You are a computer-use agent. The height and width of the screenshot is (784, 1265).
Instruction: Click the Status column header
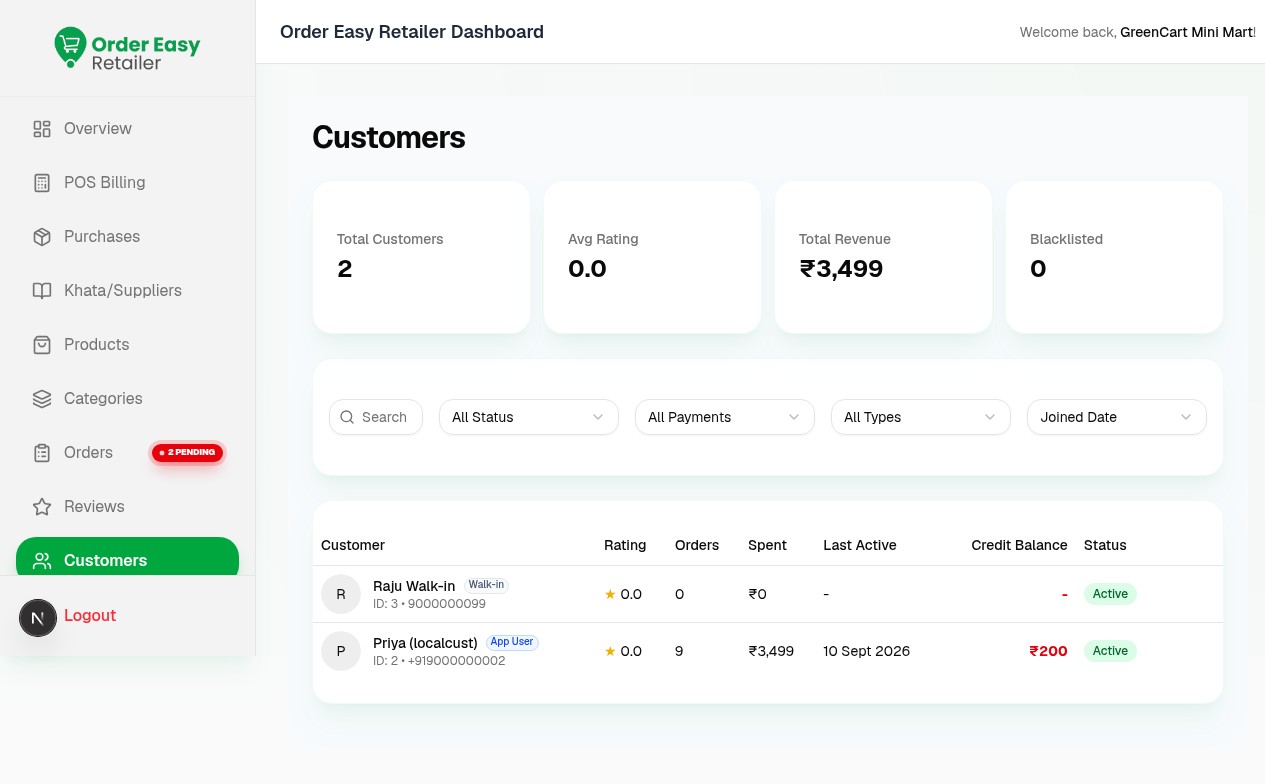(1105, 545)
